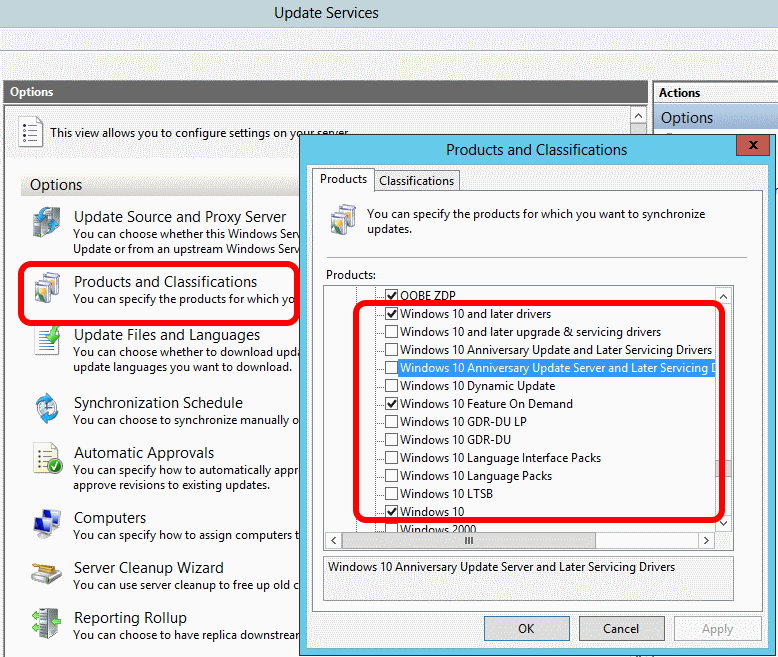
Task: Select the Products tab
Action: point(343,180)
